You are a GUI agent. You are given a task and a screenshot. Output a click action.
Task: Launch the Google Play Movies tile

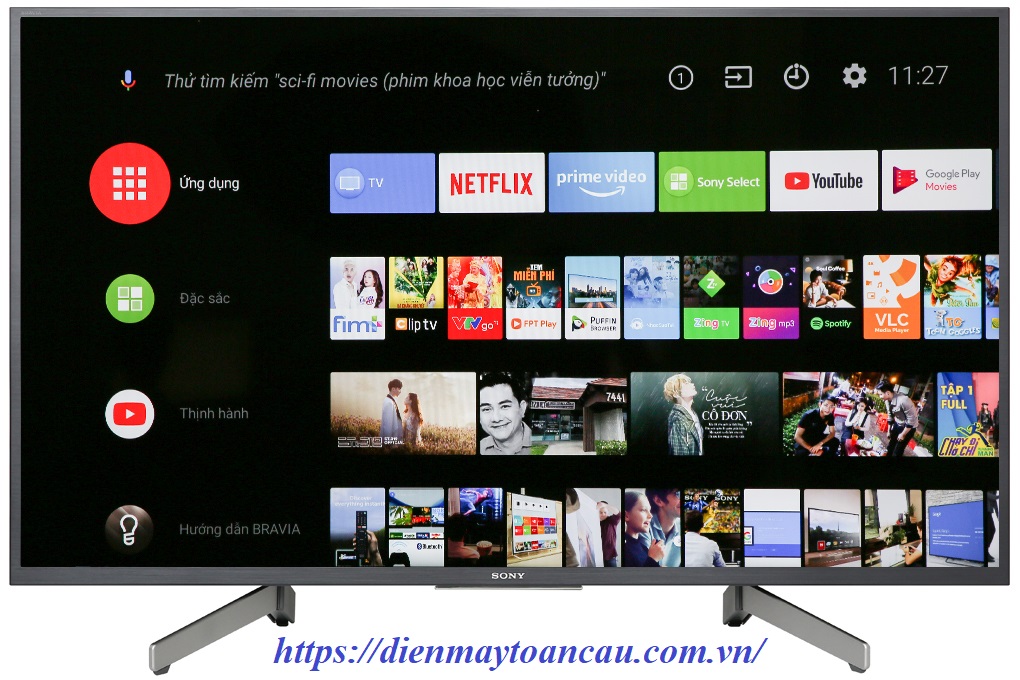937,180
